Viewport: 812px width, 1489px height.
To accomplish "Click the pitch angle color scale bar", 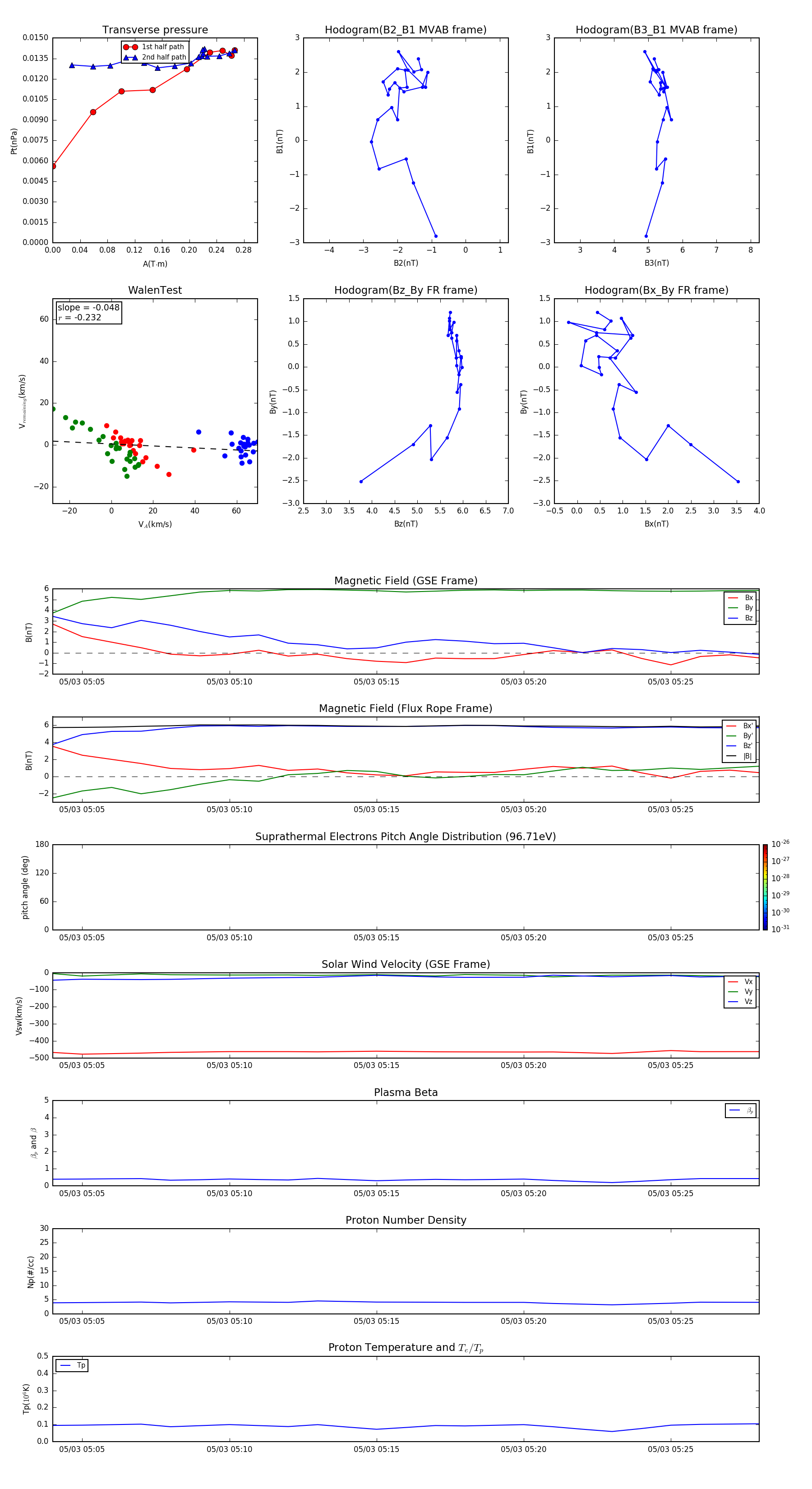I will (765, 887).
